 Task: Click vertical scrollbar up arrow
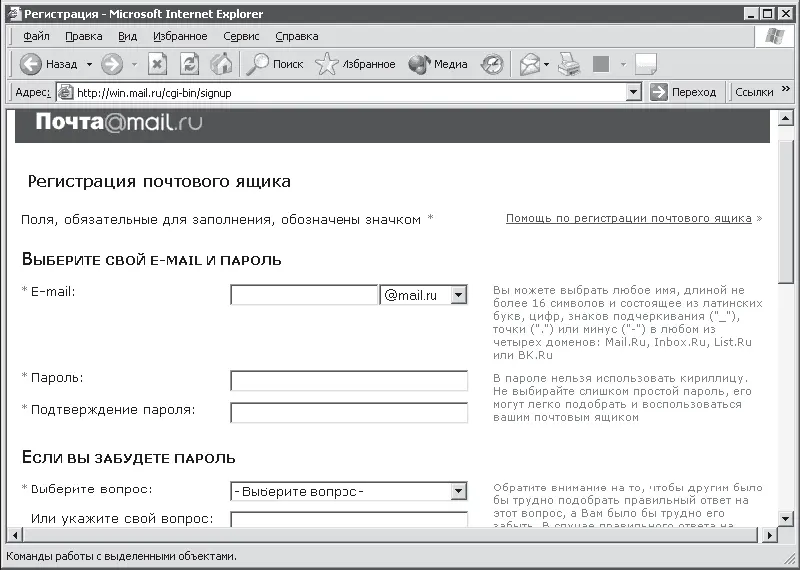tap(785, 119)
